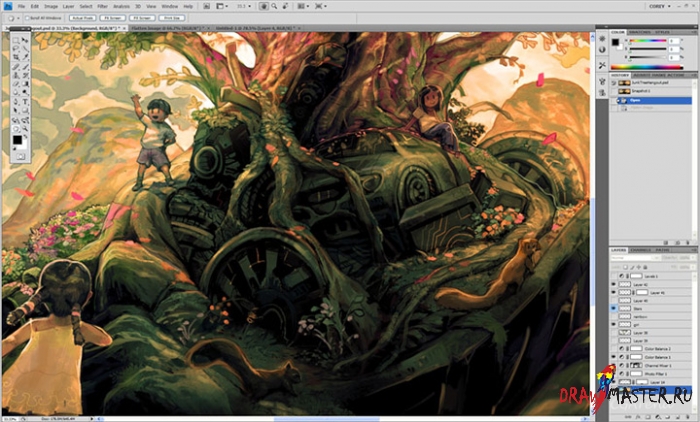700x422 pixels.
Task: Click Zoom tool in application bar
Action: pos(274,6)
